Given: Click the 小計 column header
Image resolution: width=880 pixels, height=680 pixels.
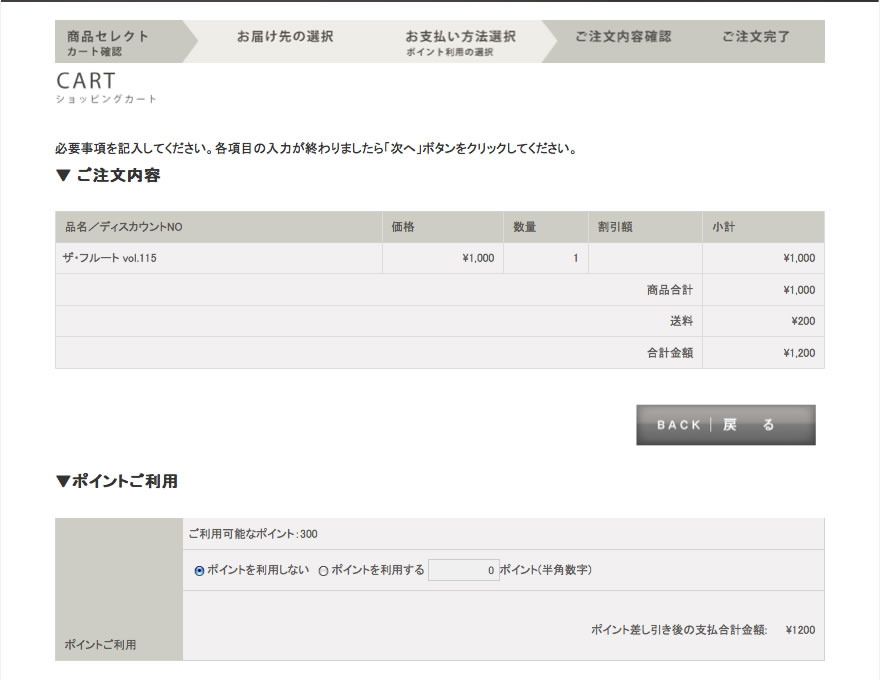Looking at the screenshot, I should coord(724,227).
